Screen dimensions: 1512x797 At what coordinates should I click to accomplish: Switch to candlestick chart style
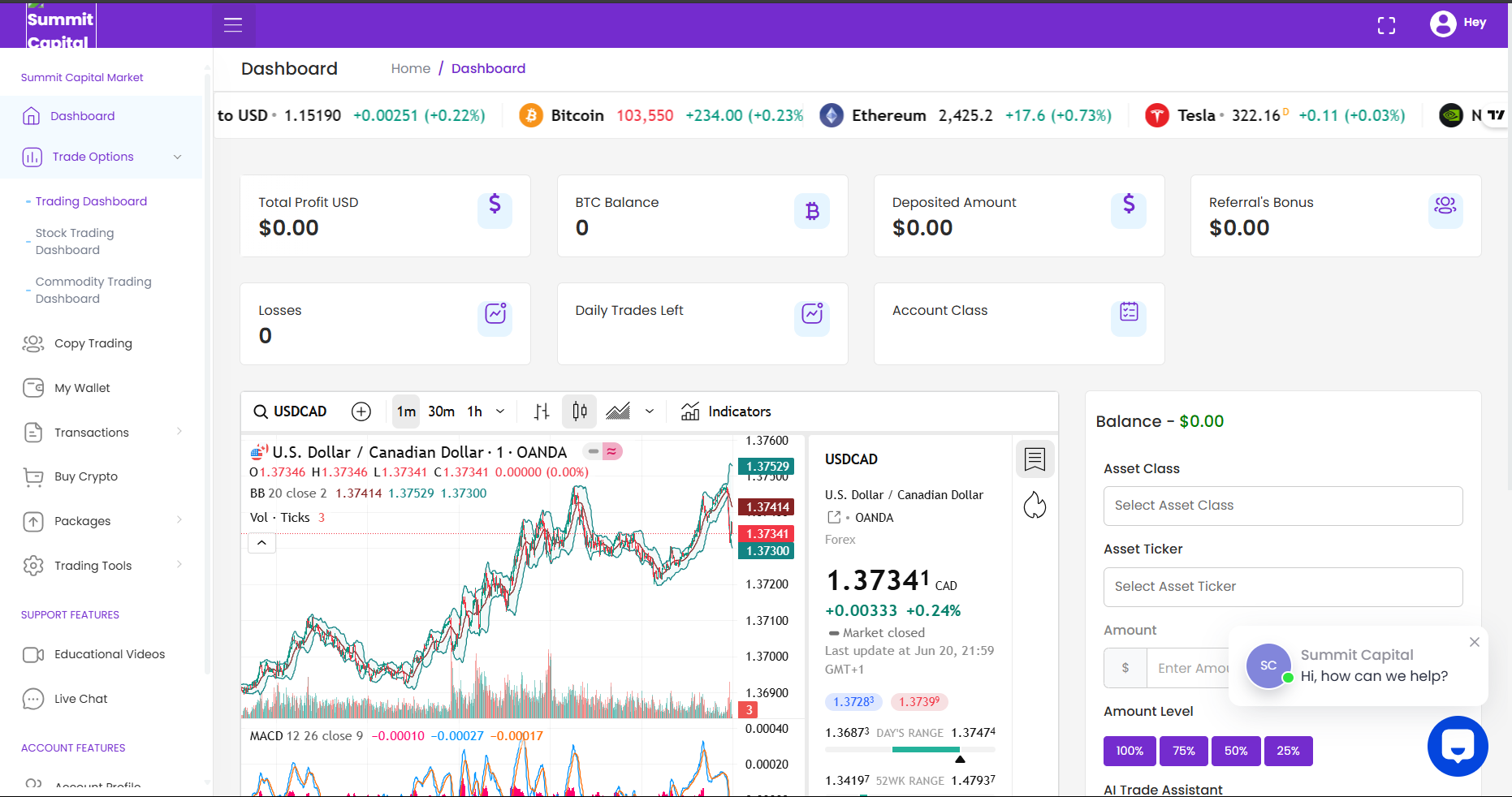tap(580, 411)
